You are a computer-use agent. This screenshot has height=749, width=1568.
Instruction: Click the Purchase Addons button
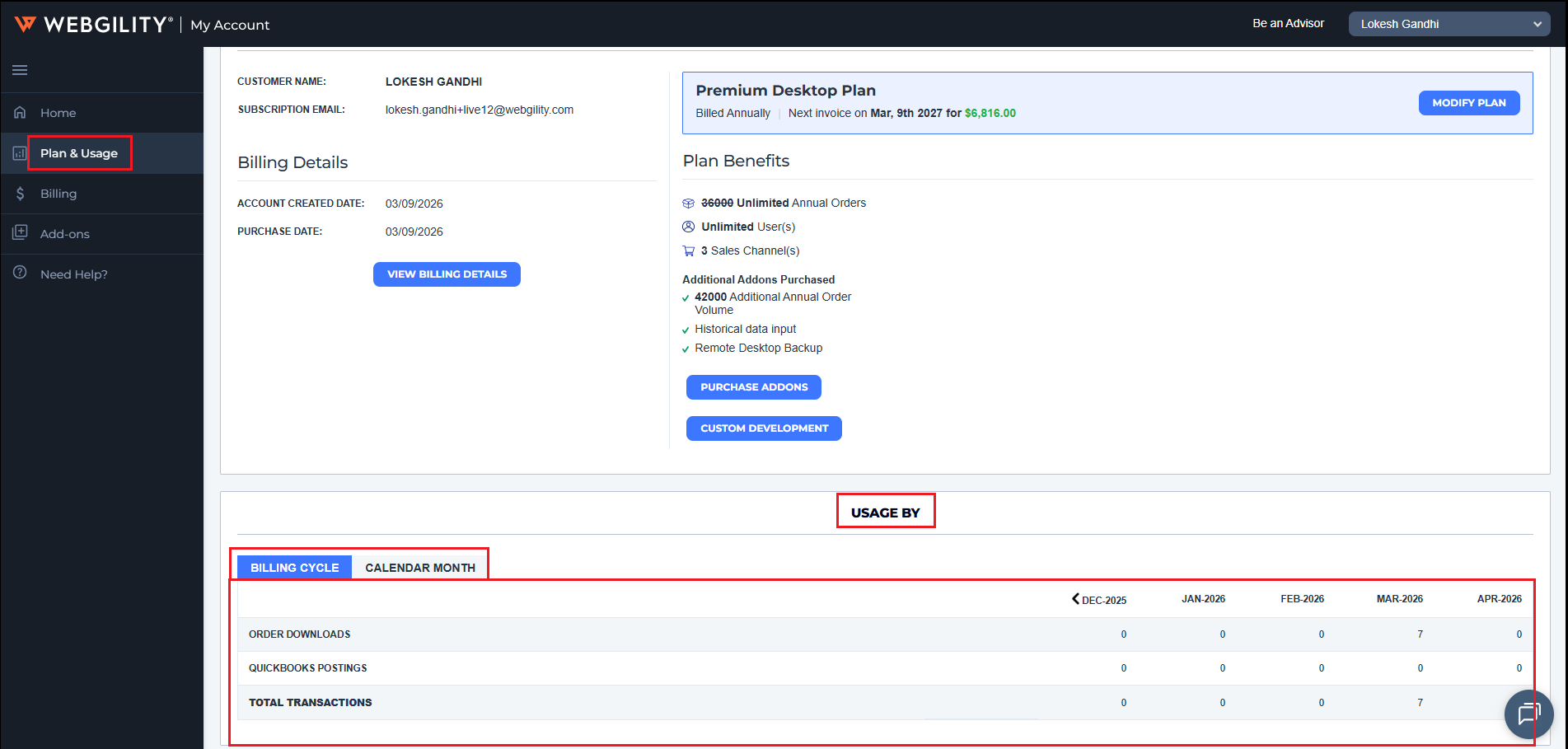(x=753, y=387)
